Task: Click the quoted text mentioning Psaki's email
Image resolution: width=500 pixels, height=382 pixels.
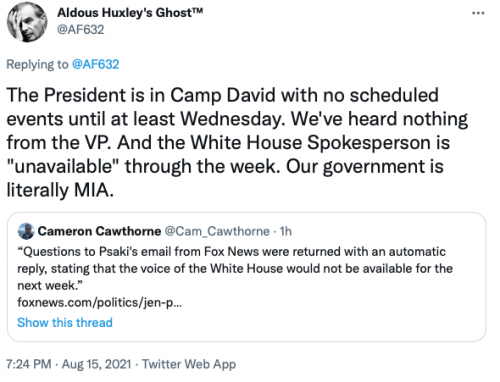Action: [x=235, y=268]
